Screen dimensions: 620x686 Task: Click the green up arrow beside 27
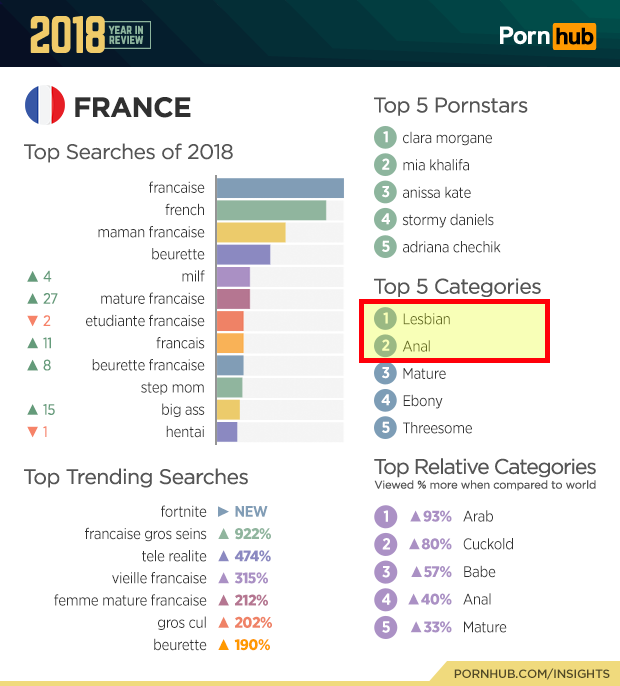(x=32, y=299)
